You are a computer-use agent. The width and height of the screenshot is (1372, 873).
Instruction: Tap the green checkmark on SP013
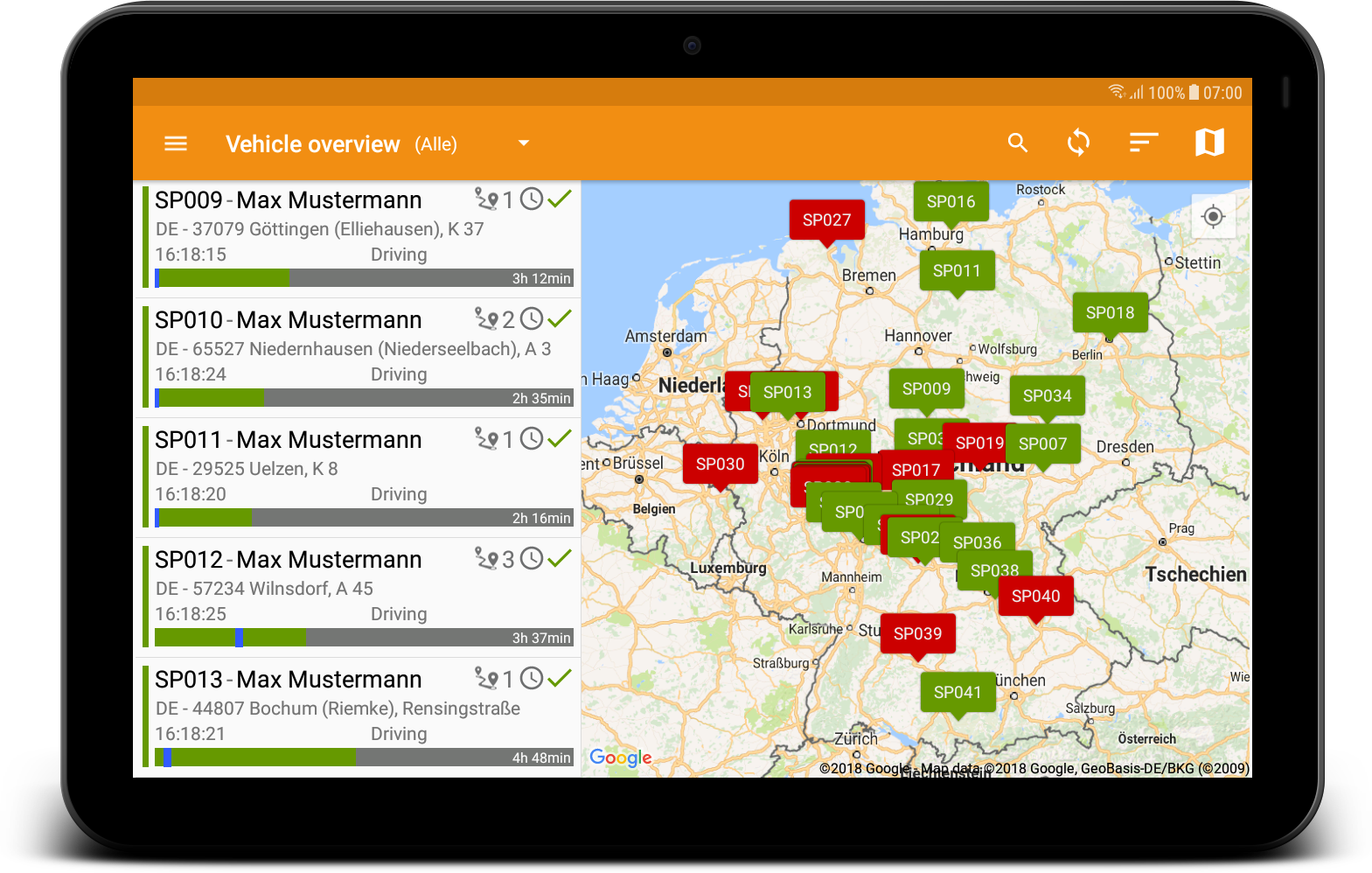pyautogui.click(x=560, y=678)
